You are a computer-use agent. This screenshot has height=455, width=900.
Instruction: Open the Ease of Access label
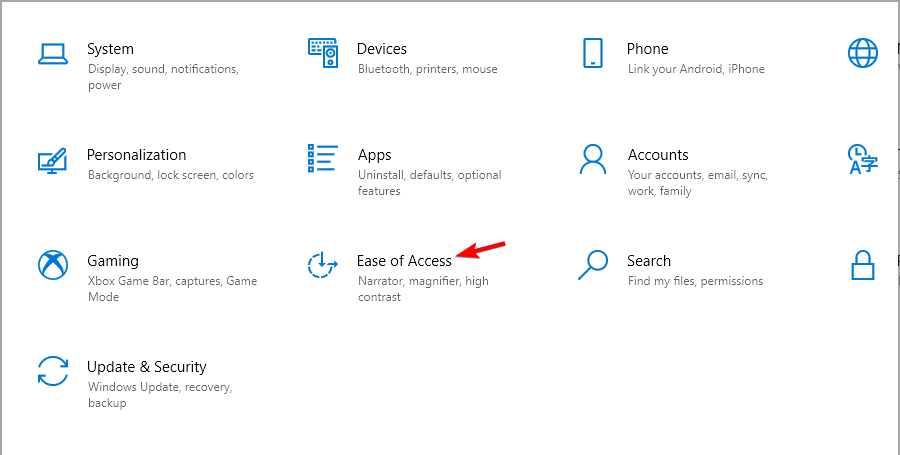click(x=405, y=261)
